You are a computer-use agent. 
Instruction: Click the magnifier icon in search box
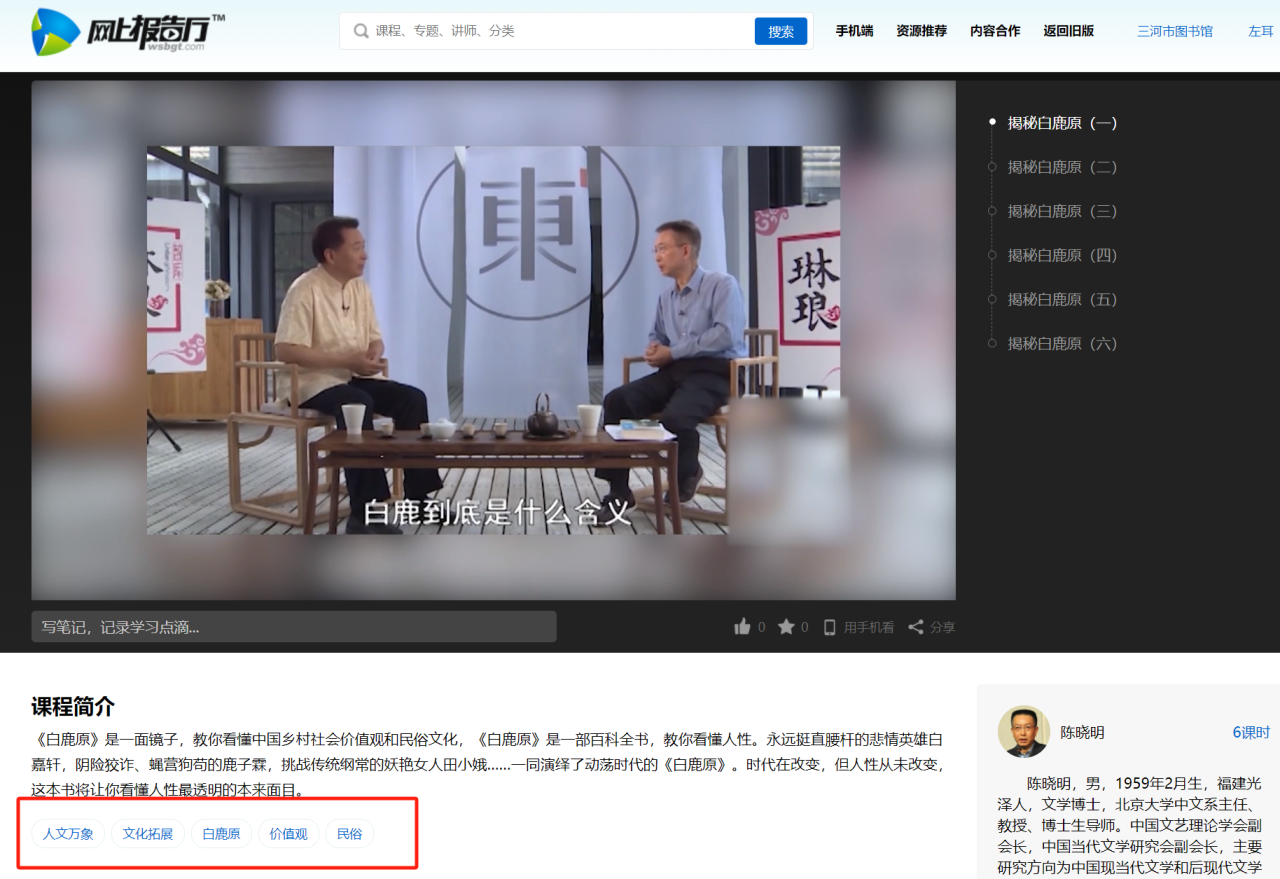click(x=361, y=31)
